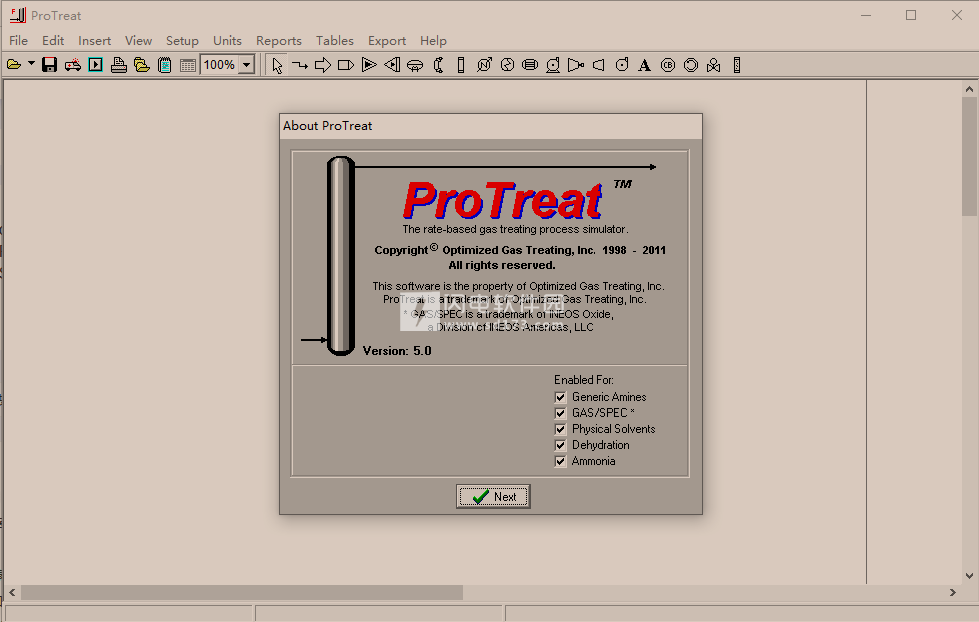This screenshot has height=622, width=979.
Task: Select the CB octagon control block tool
Action: pyautogui.click(x=668, y=65)
